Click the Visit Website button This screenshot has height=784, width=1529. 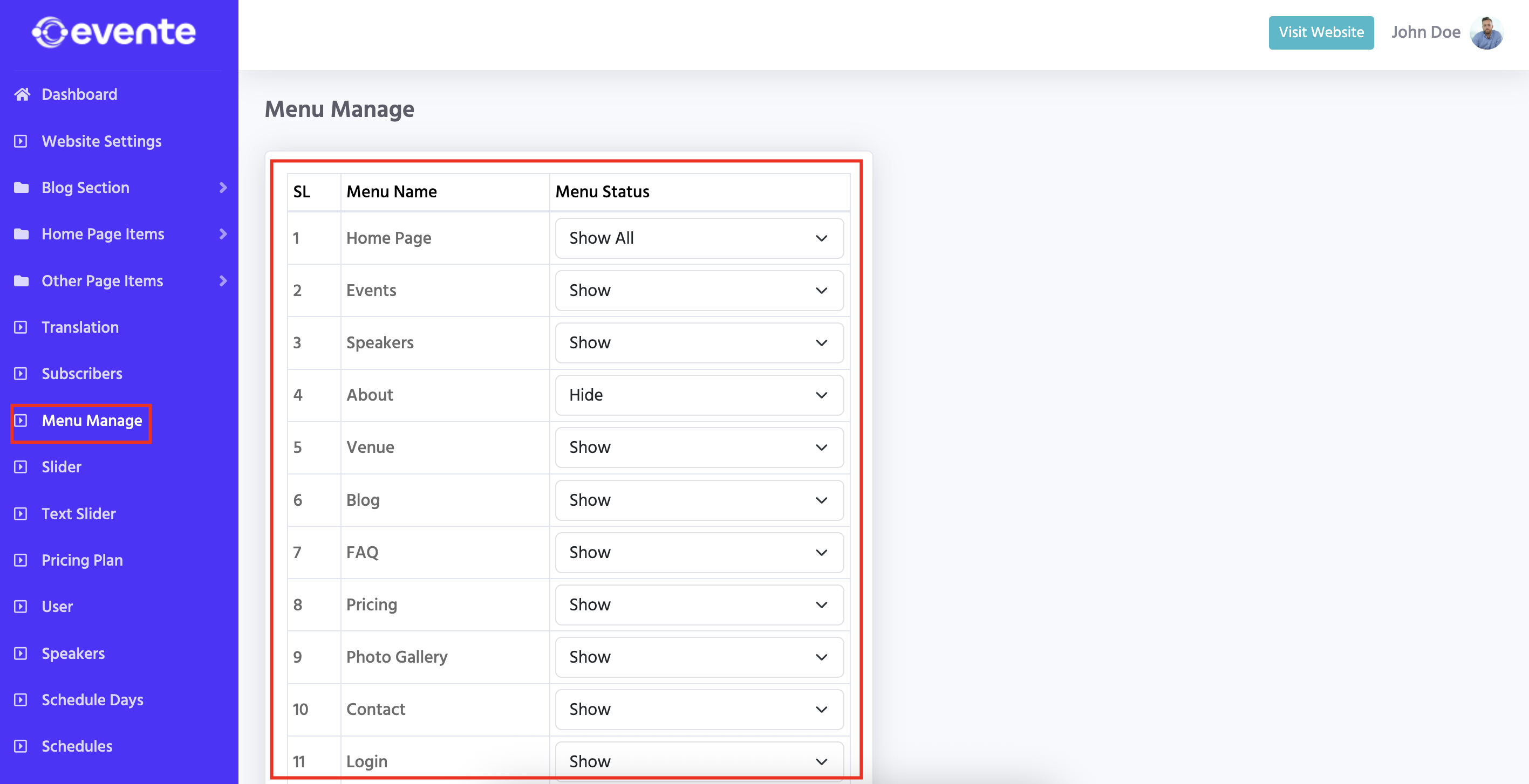[1321, 32]
